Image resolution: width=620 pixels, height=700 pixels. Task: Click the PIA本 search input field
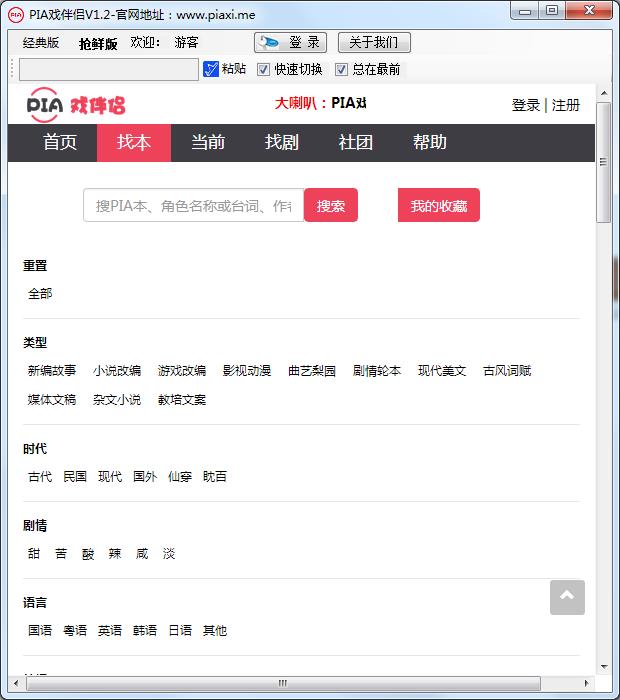pyautogui.click(x=194, y=205)
